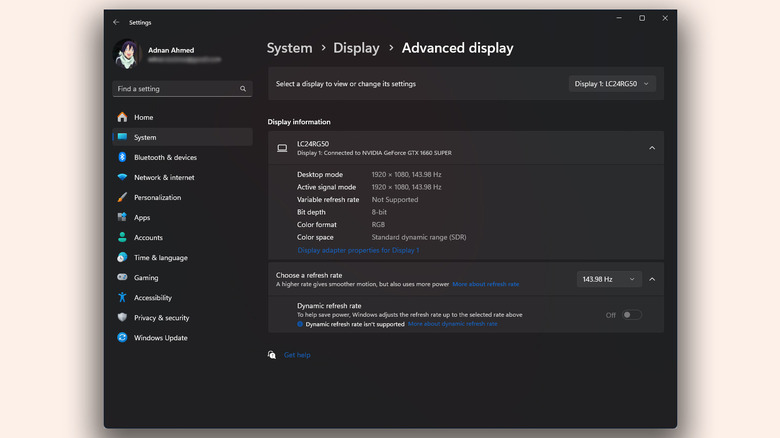Click More about refresh rate link
The image size is (780, 438).
(x=486, y=284)
